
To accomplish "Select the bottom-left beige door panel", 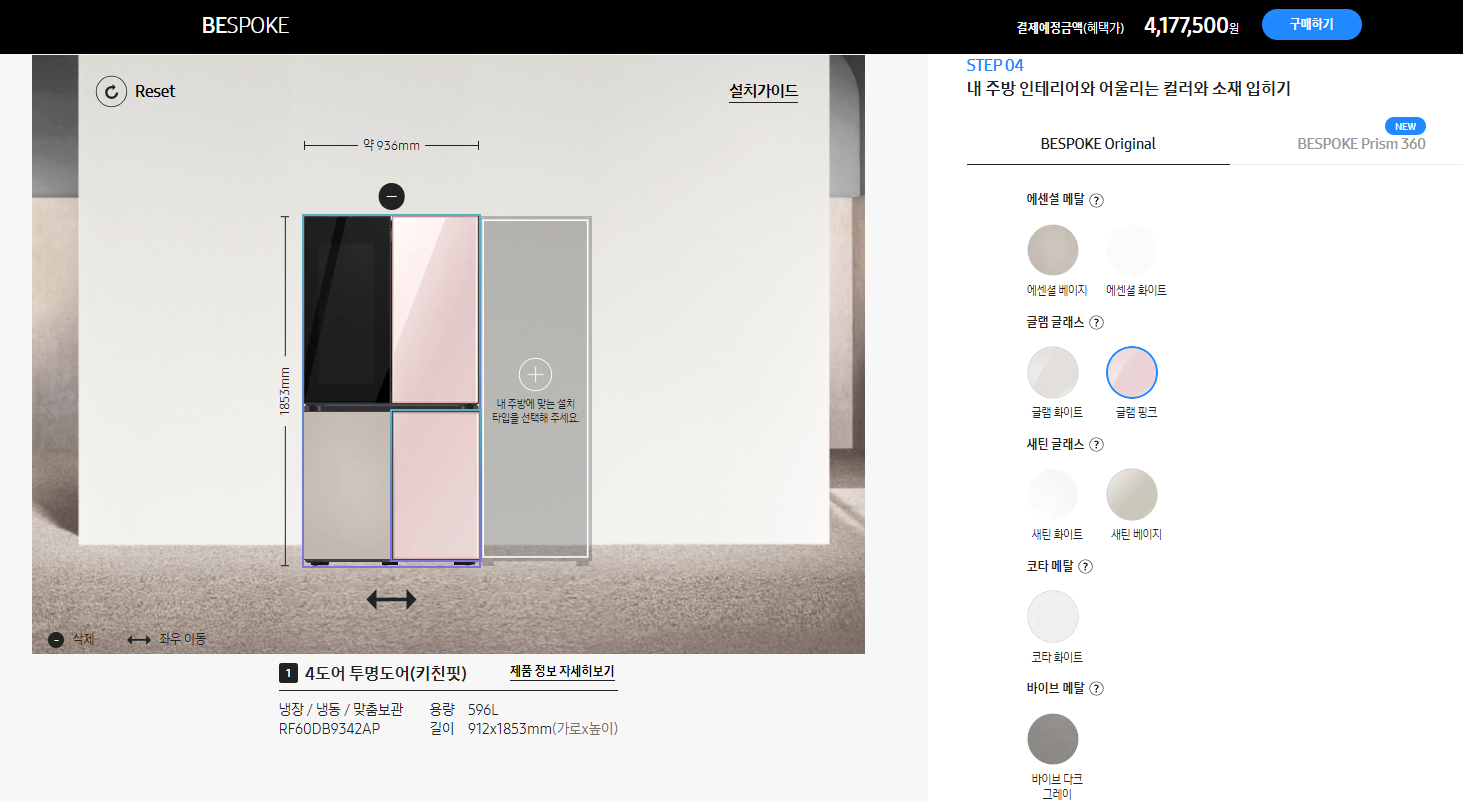I will (x=347, y=485).
